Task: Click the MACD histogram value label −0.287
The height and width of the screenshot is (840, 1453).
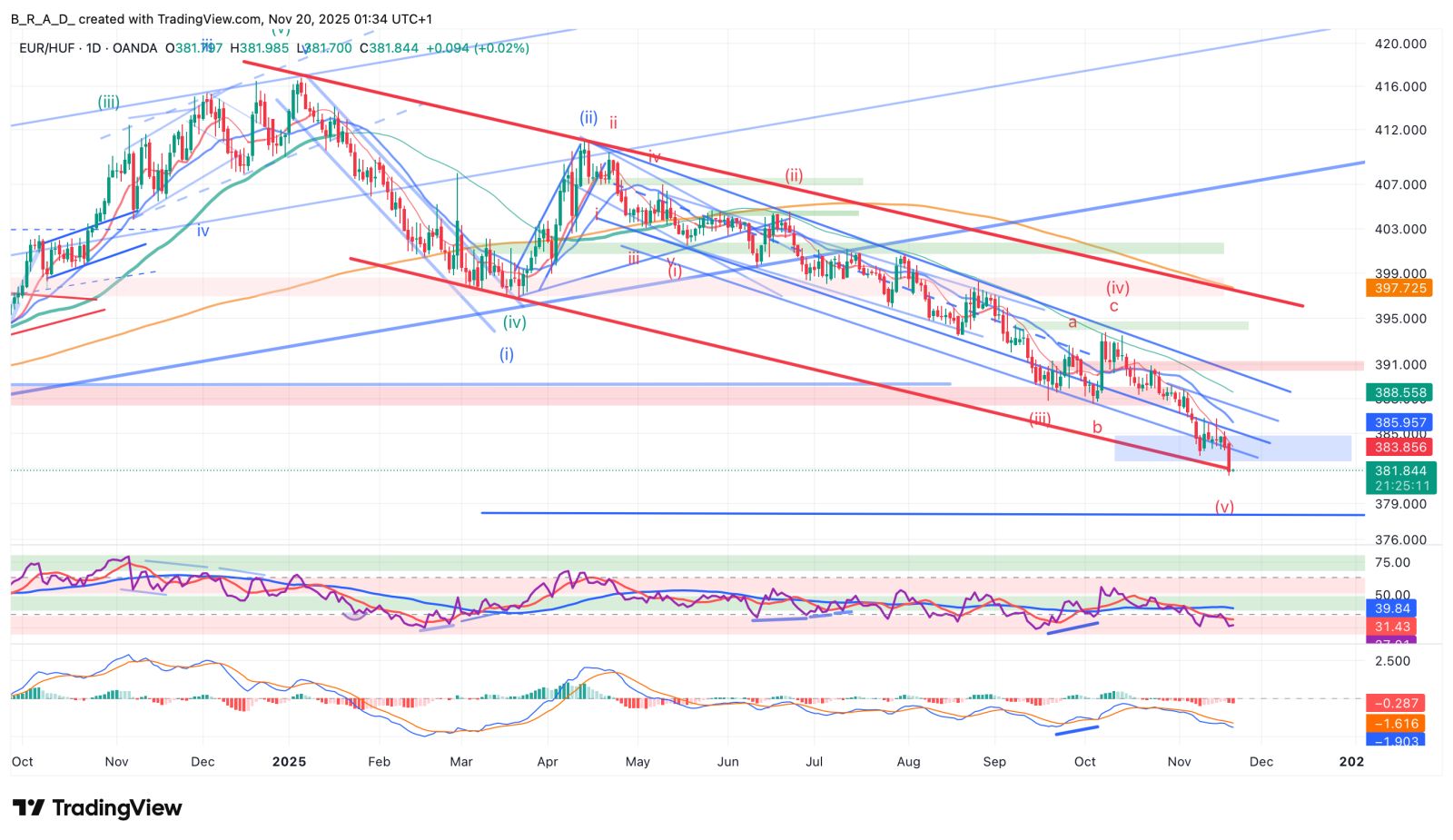Action: [1396, 703]
